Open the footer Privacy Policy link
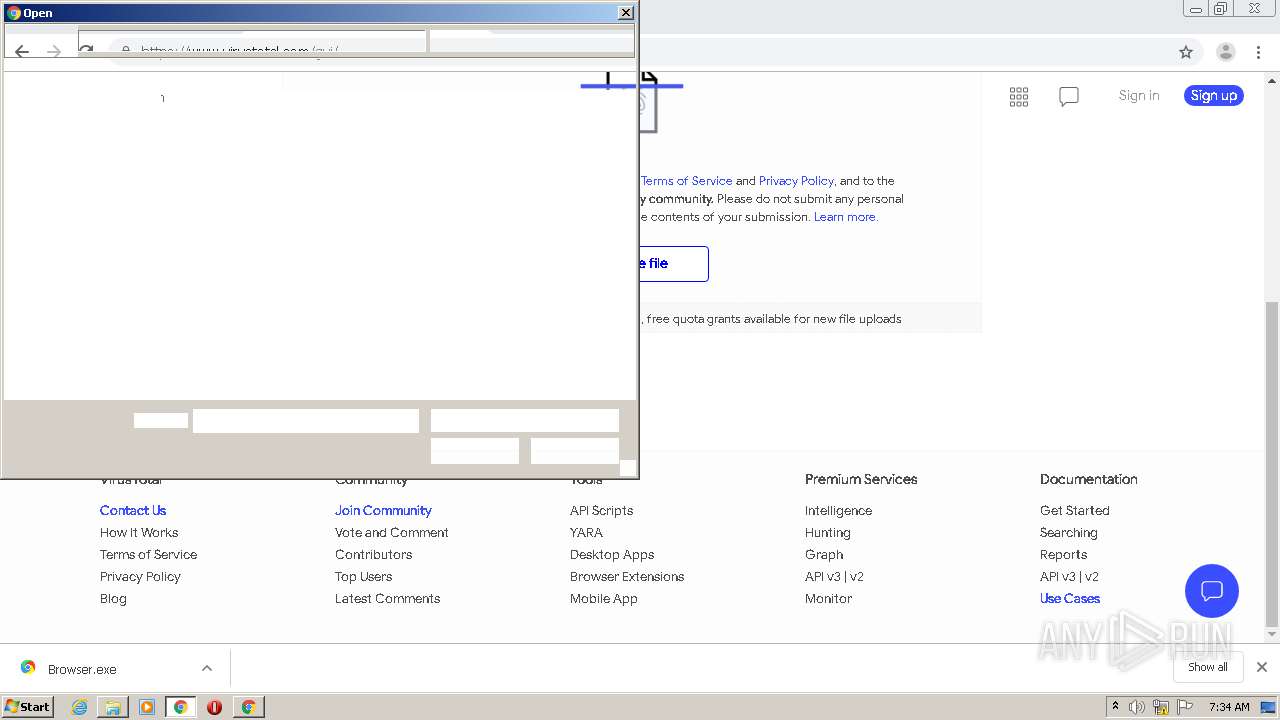1280x720 pixels. (x=140, y=577)
